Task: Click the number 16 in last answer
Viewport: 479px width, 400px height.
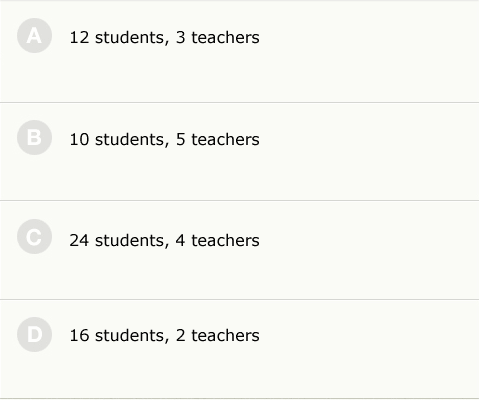Action: pyautogui.click(x=79, y=335)
